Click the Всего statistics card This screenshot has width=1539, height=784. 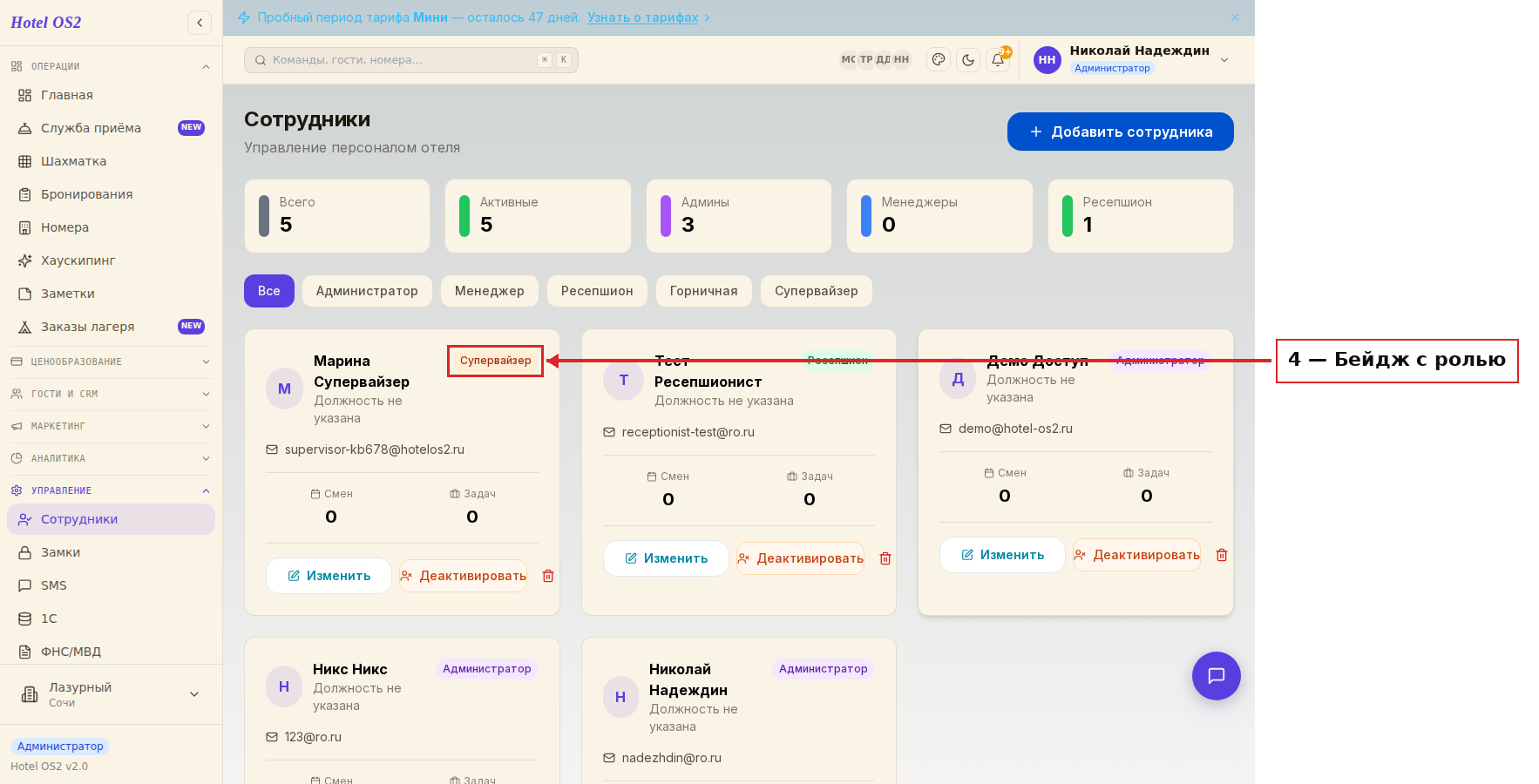click(x=337, y=216)
